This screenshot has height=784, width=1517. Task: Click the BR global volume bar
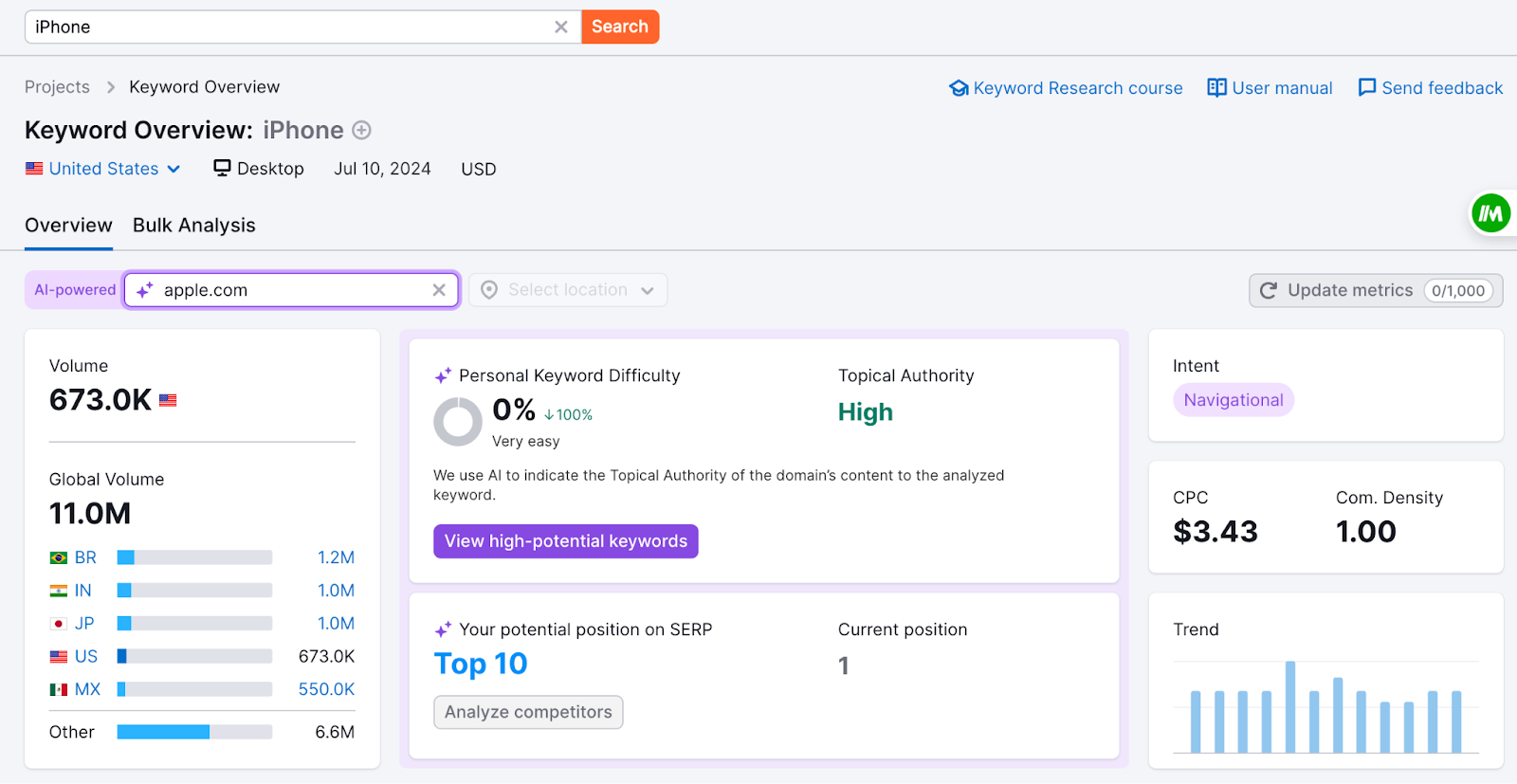tap(194, 557)
